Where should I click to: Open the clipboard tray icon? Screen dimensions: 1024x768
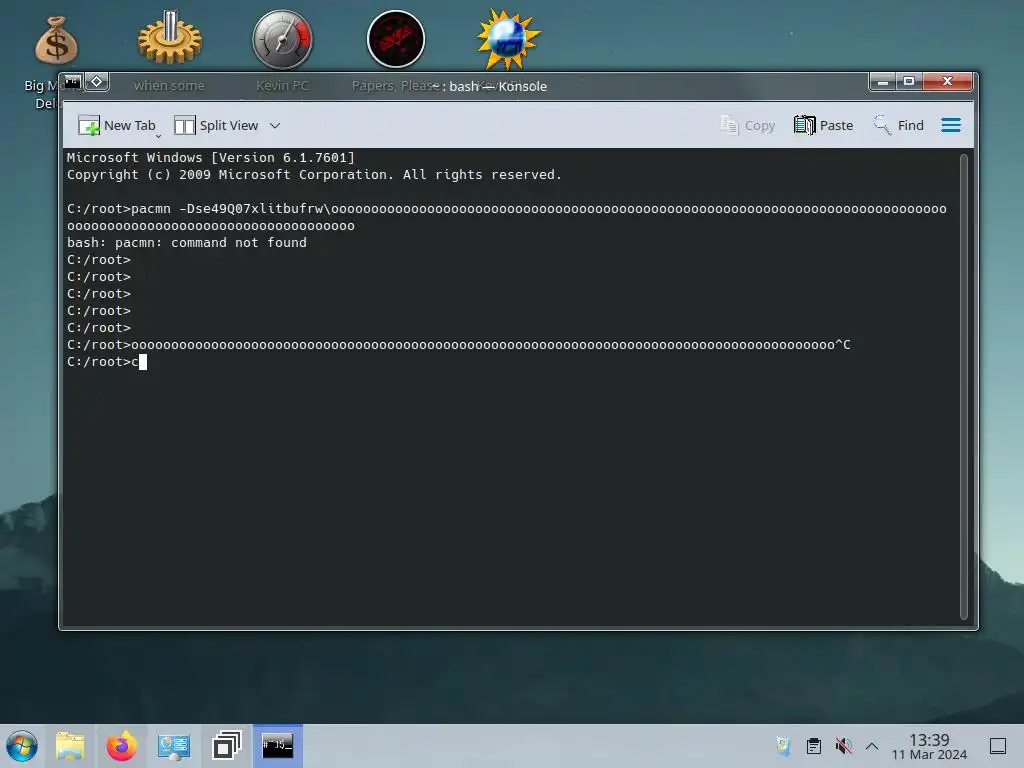click(814, 746)
